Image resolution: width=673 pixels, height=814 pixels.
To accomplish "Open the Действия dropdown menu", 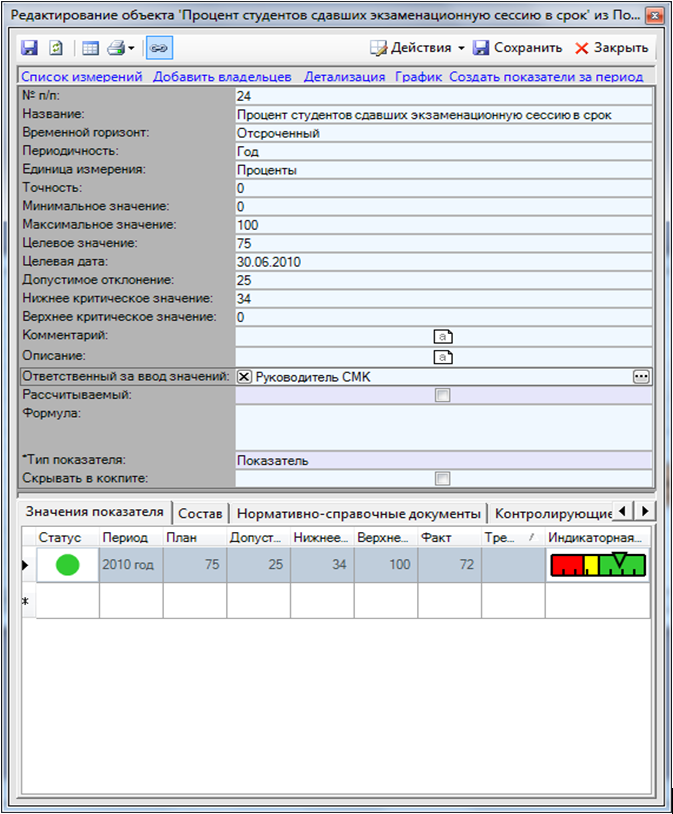I will (417, 48).
